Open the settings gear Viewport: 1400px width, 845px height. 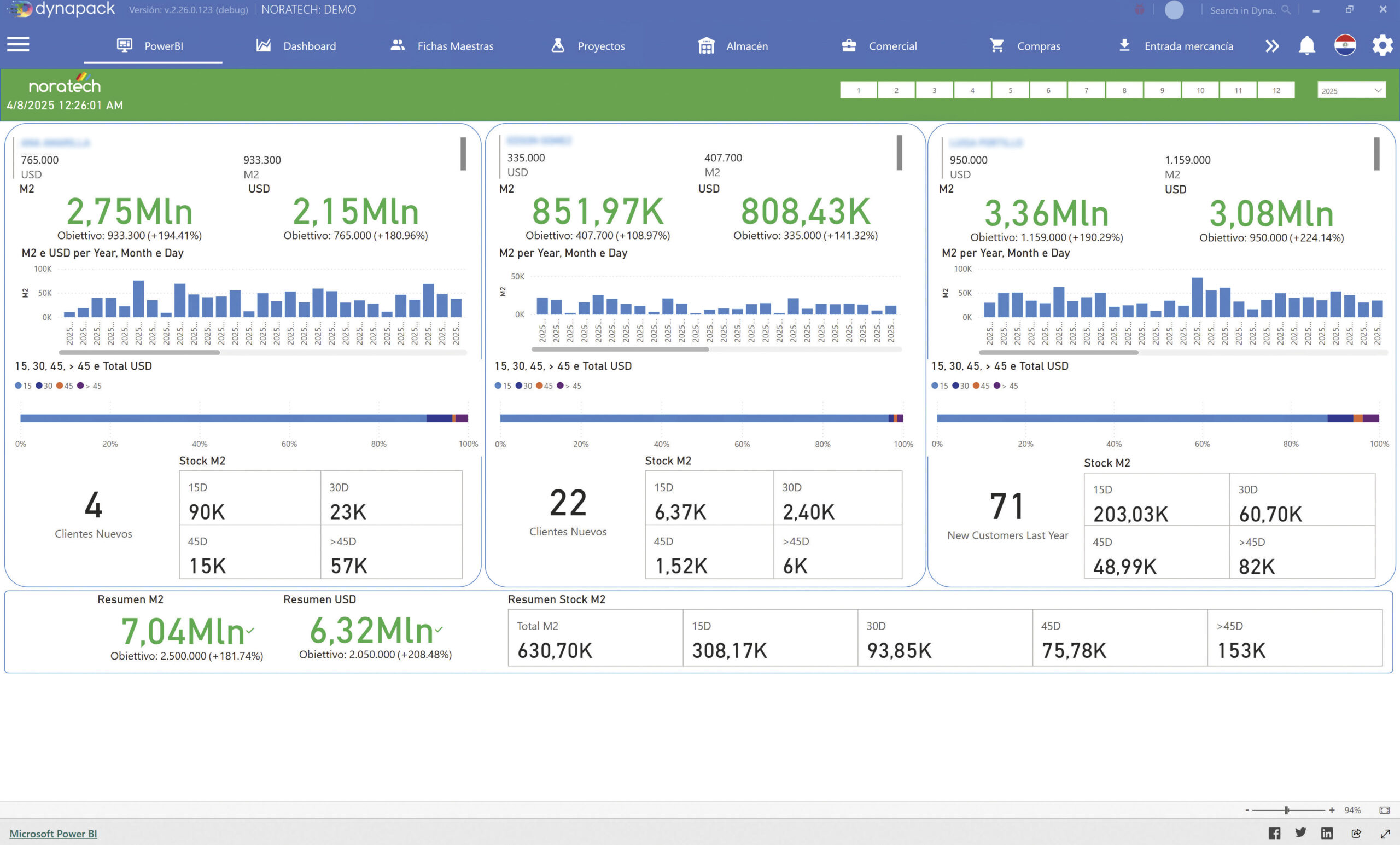[x=1382, y=45]
